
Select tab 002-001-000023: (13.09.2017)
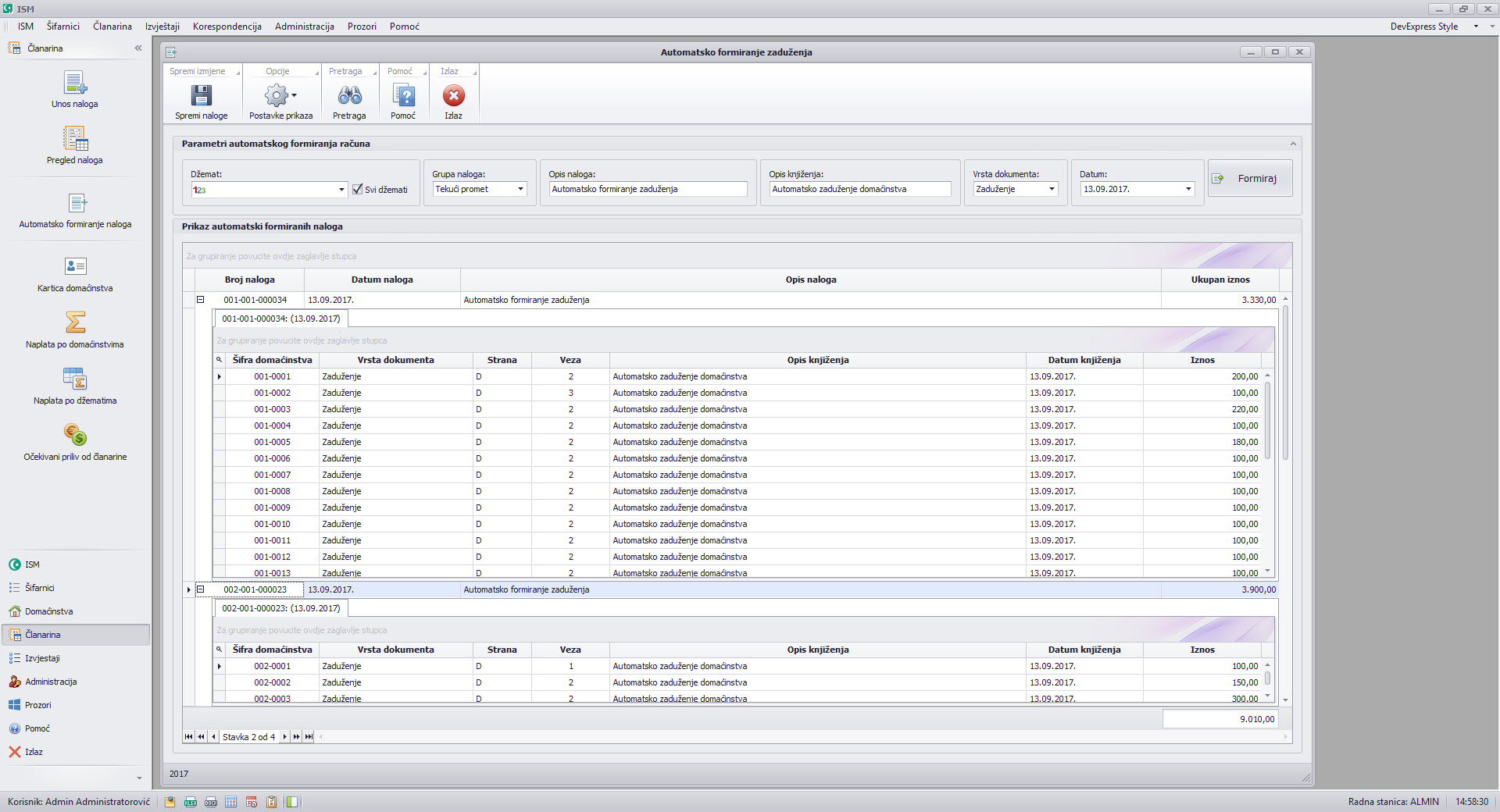[281, 608]
